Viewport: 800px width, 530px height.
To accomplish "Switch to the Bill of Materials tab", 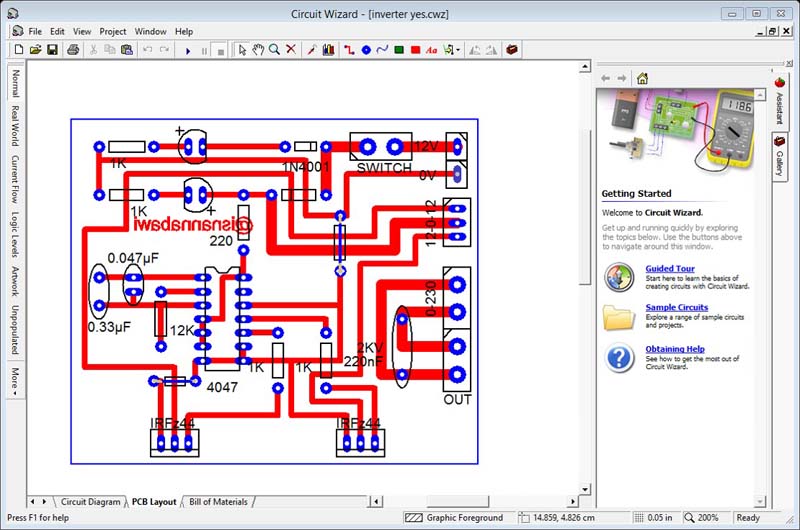I will (218, 502).
